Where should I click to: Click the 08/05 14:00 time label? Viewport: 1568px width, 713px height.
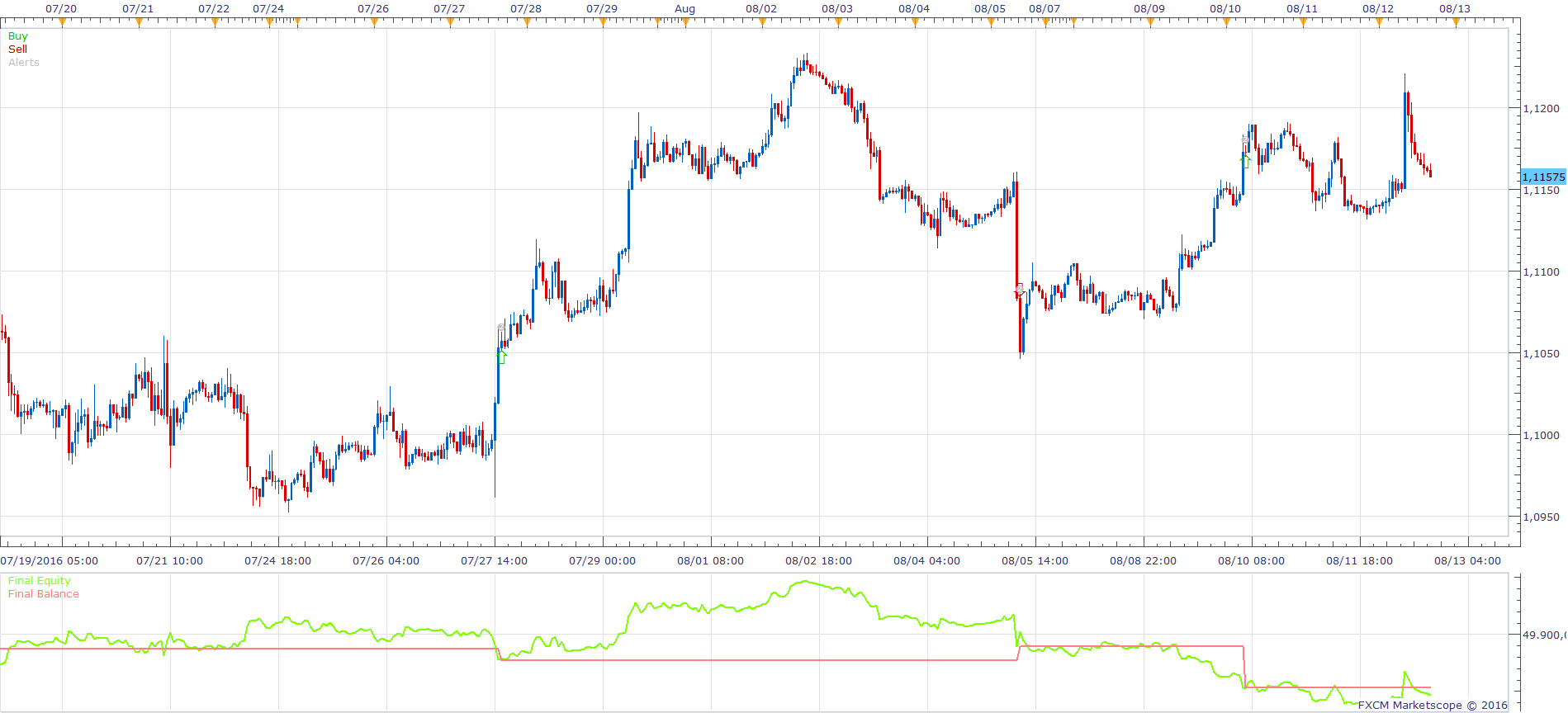[1035, 561]
